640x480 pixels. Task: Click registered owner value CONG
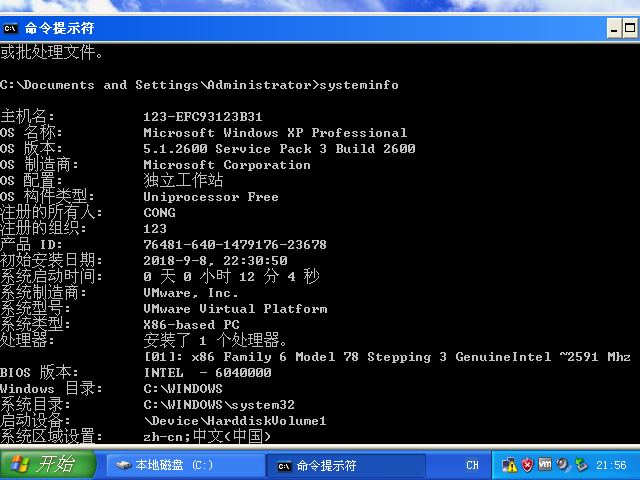pyautogui.click(x=160, y=213)
